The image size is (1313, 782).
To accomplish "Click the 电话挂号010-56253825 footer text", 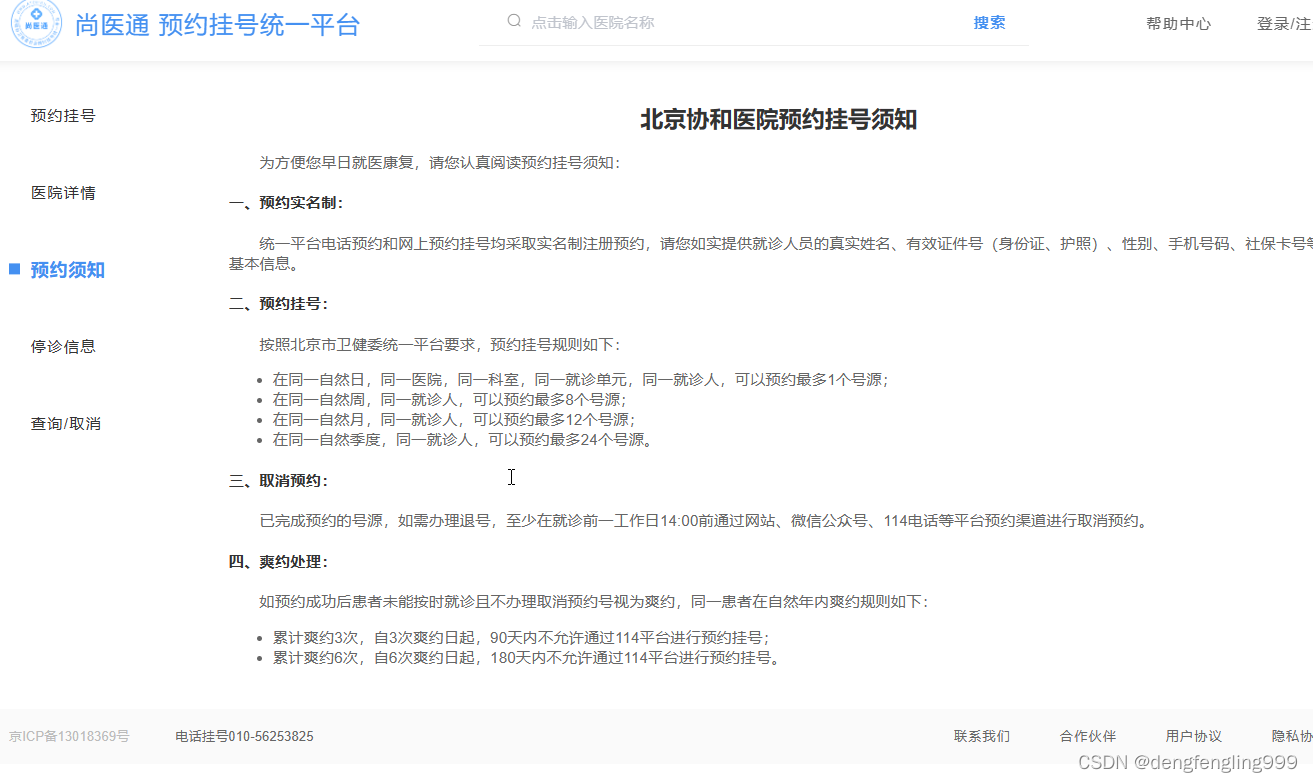I will coord(244,736).
